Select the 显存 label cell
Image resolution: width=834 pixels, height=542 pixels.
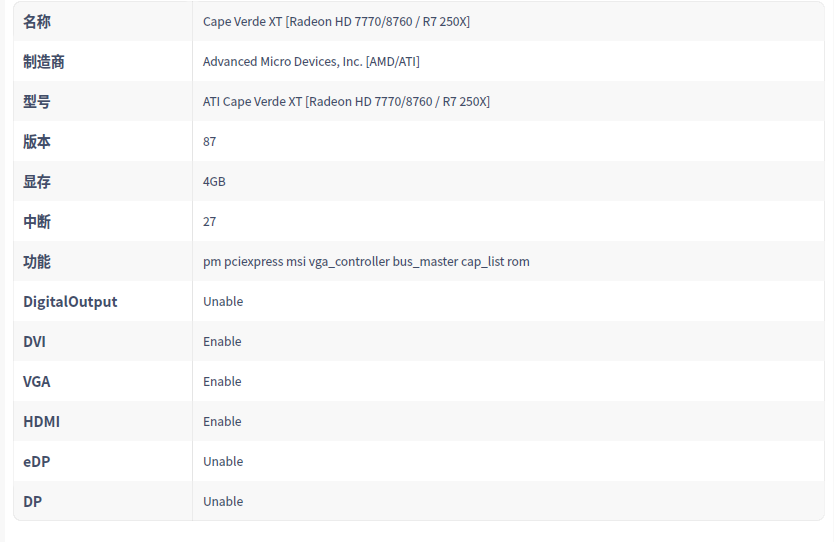(x=37, y=182)
